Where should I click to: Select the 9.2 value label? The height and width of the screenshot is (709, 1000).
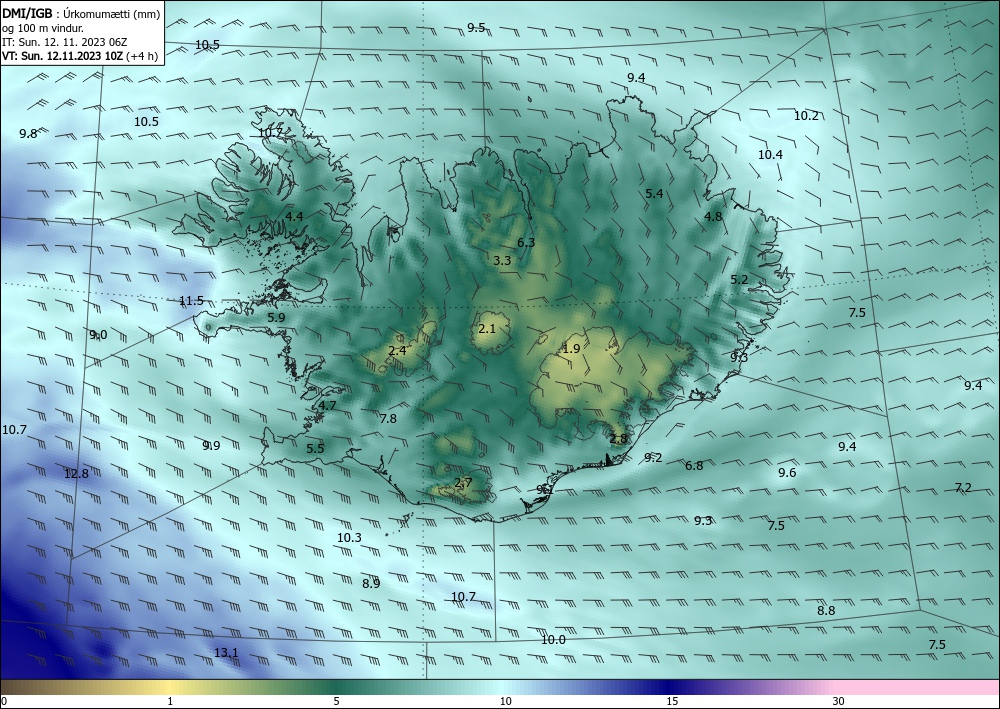tap(653, 457)
